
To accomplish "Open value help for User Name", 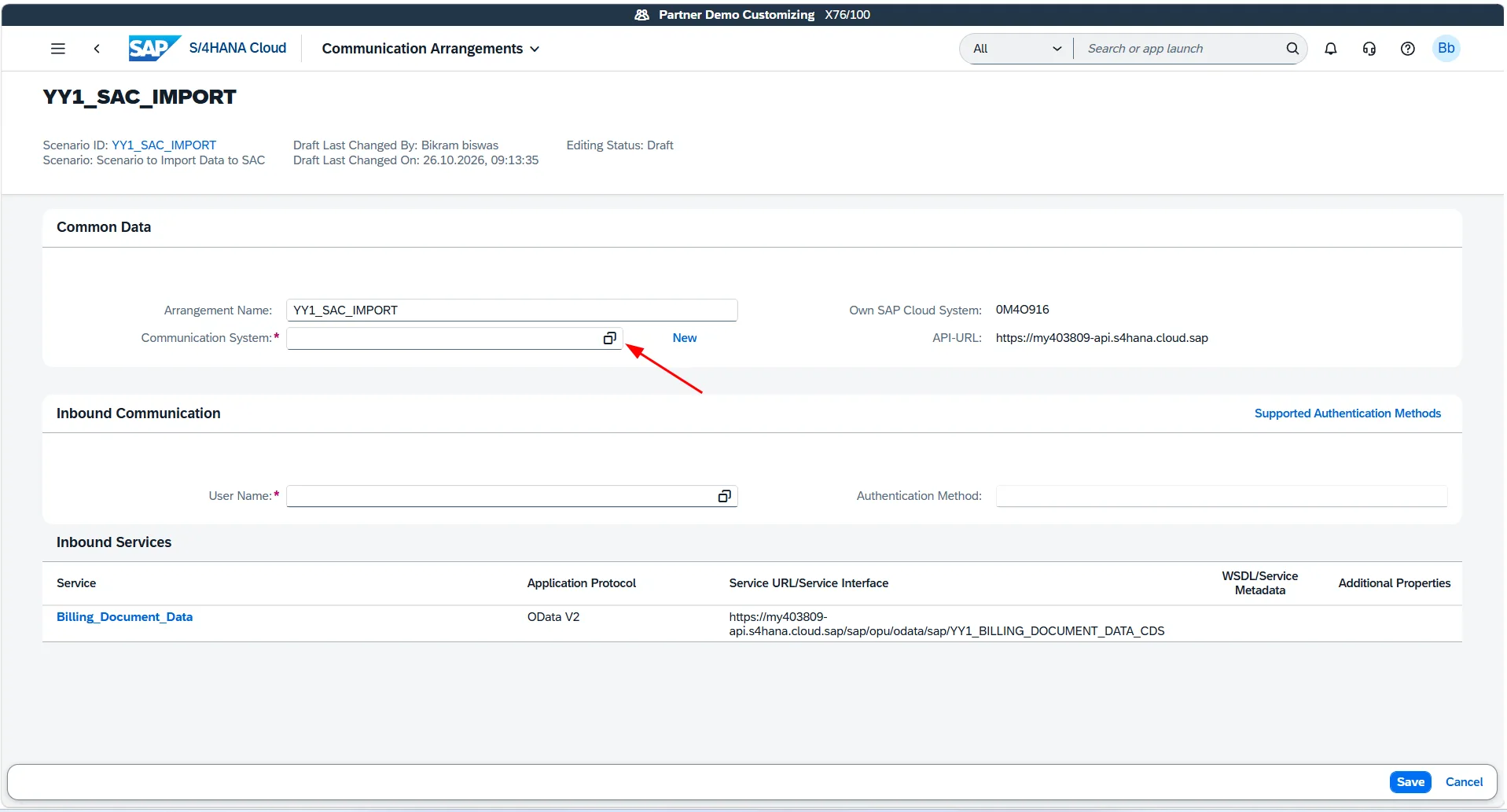I will pos(724,496).
